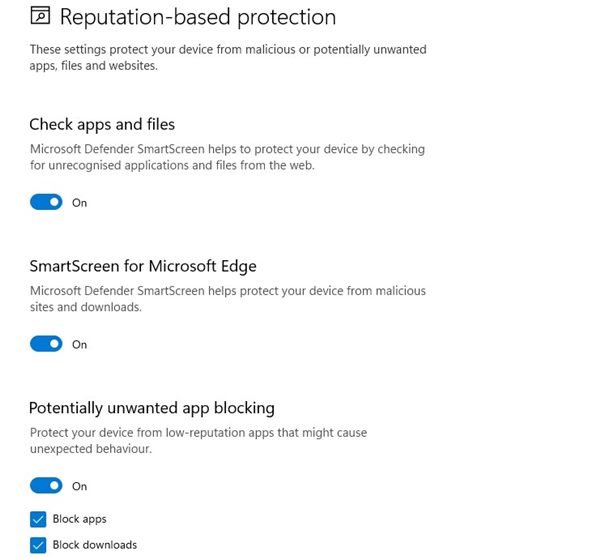
Task: Click the Reputation-based protection page title
Action: coord(198,17)
